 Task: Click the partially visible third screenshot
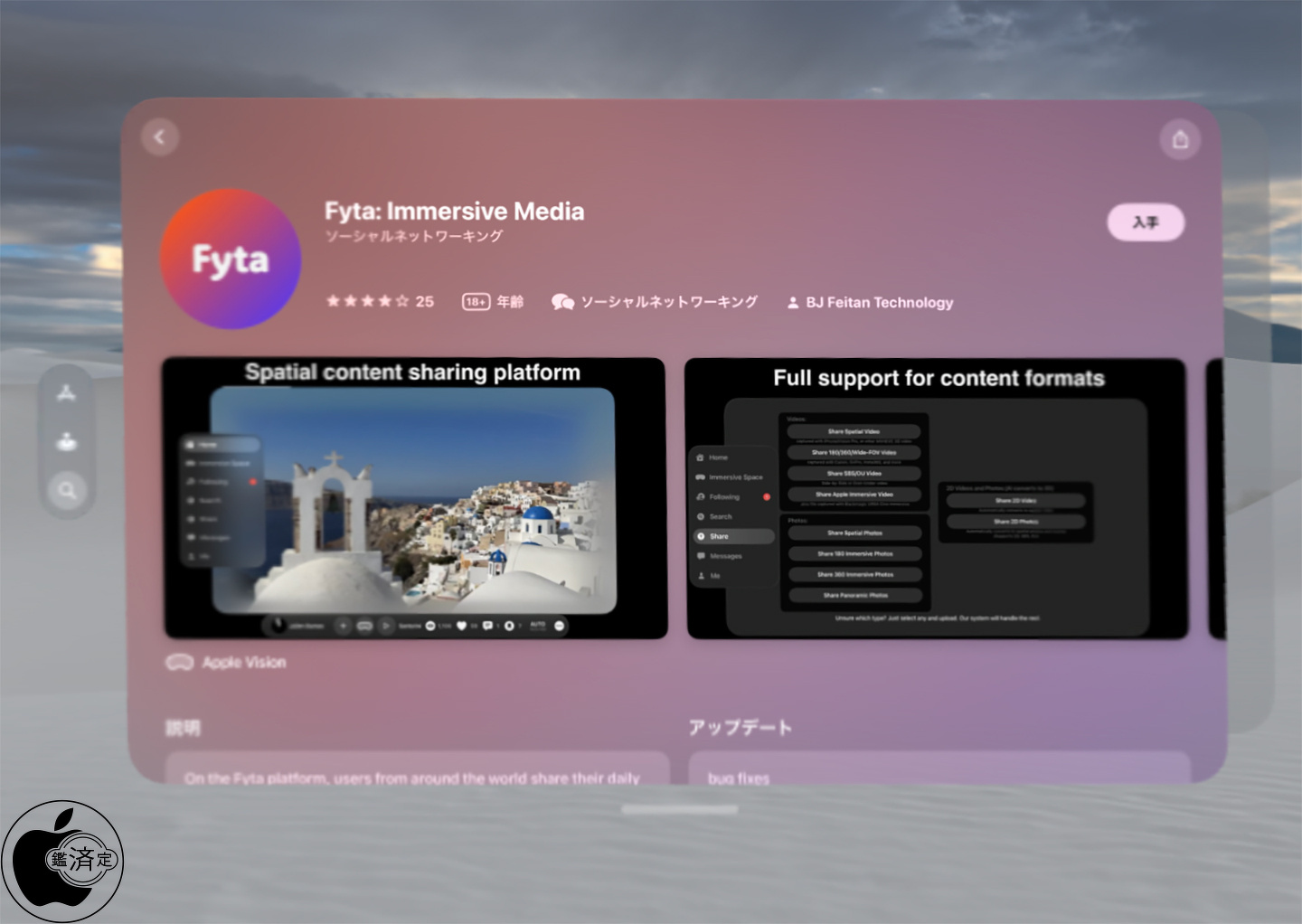click(1216, 499)
